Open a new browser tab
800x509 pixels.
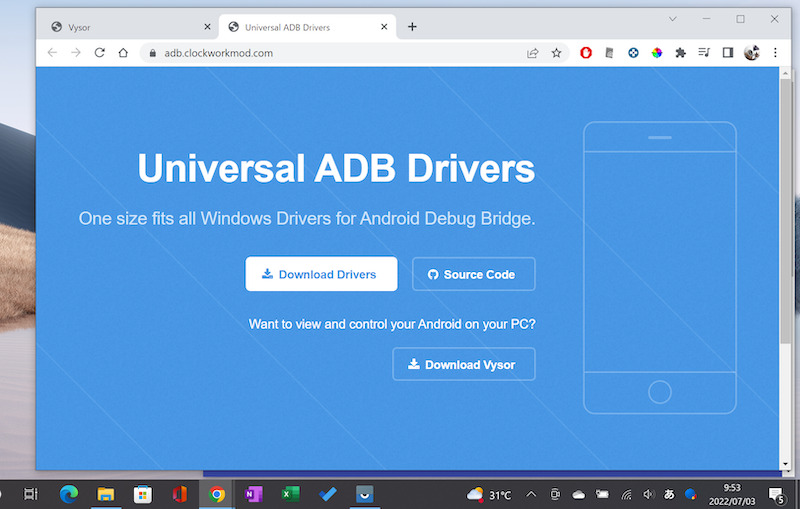tap(412, 27)
